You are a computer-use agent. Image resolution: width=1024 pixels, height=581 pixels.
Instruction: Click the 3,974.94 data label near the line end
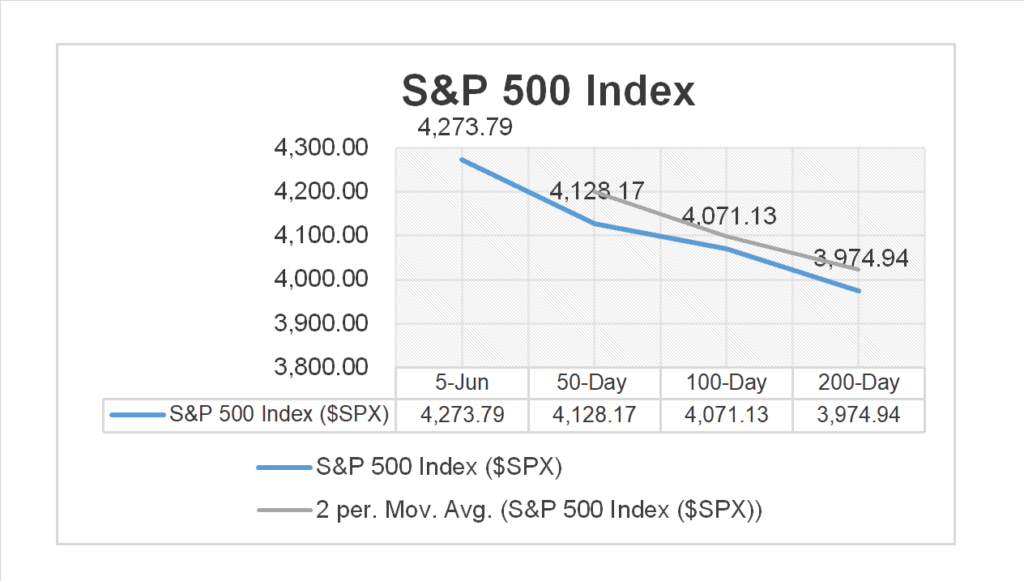[860, 259]
